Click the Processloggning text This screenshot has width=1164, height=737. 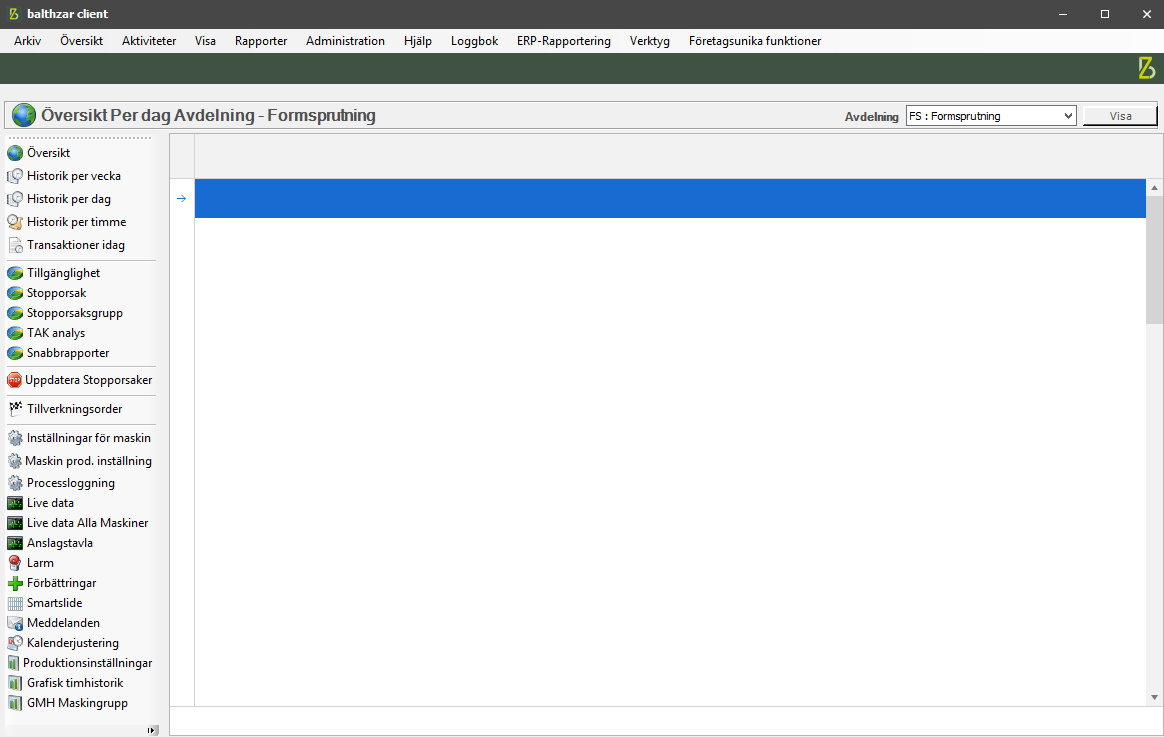tap(71, 483)
